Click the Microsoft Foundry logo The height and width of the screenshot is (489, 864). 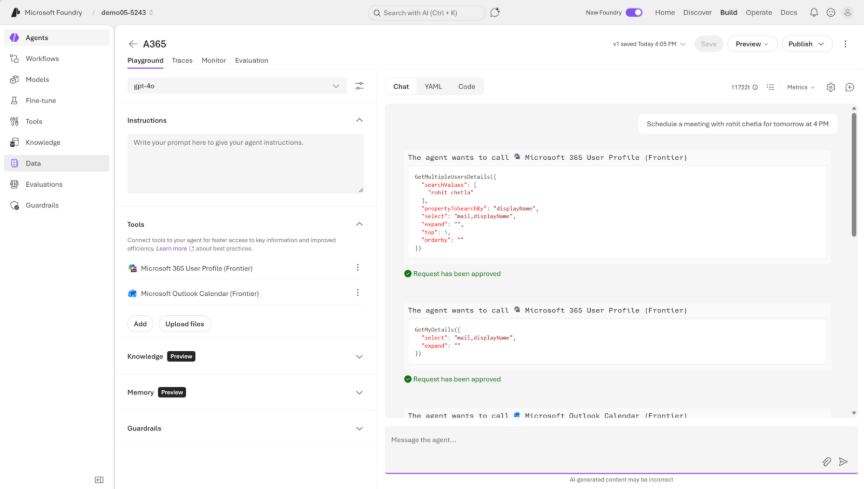[x=15, y=12]
